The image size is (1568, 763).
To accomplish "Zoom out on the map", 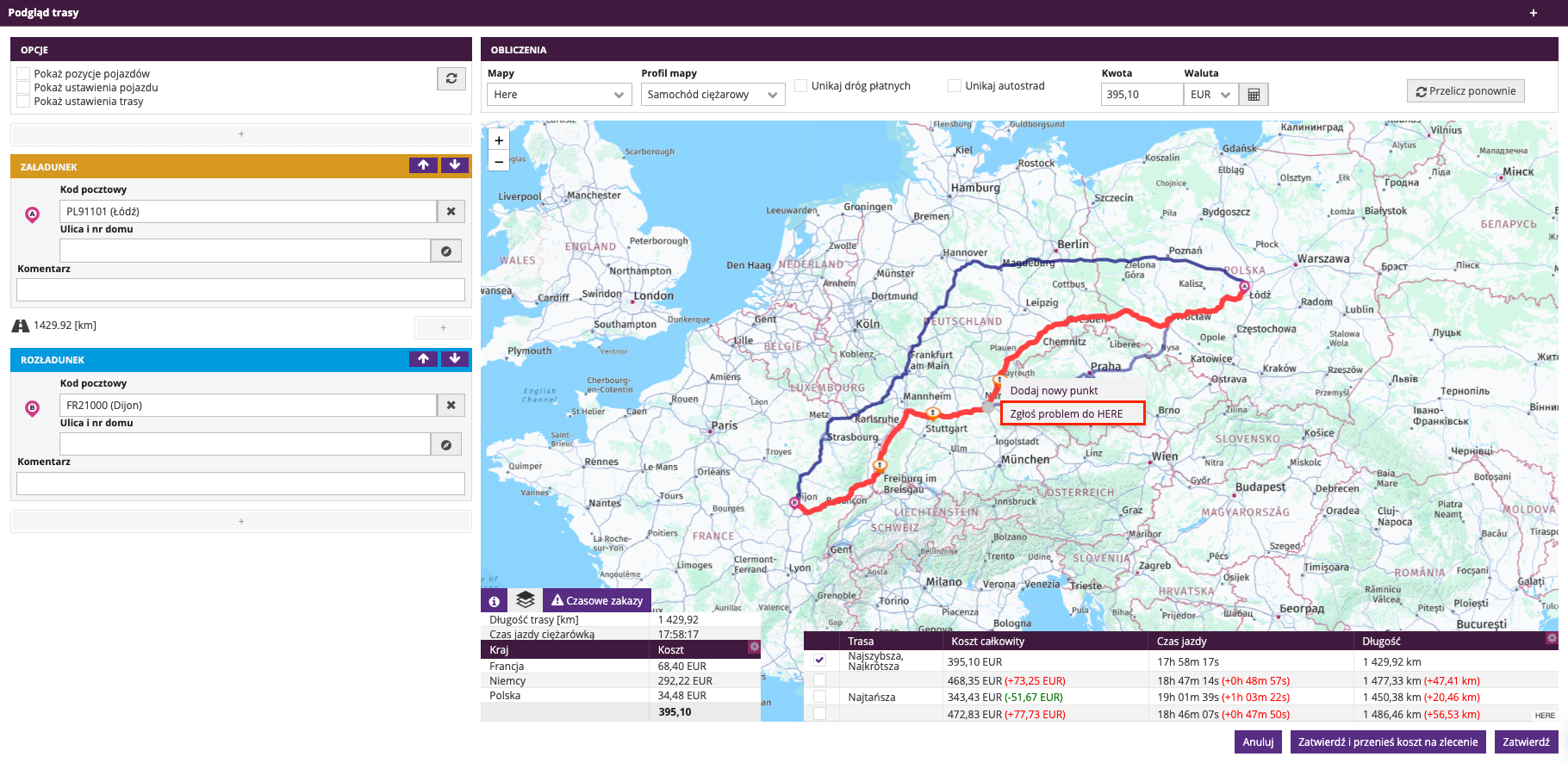I will click(x=499, y=161).
